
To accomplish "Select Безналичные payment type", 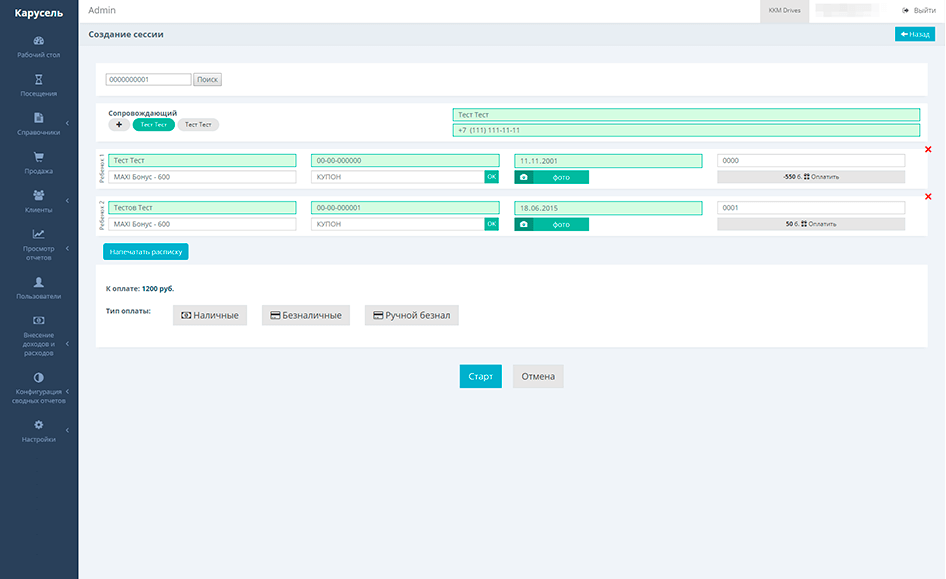I will (305, 315).
